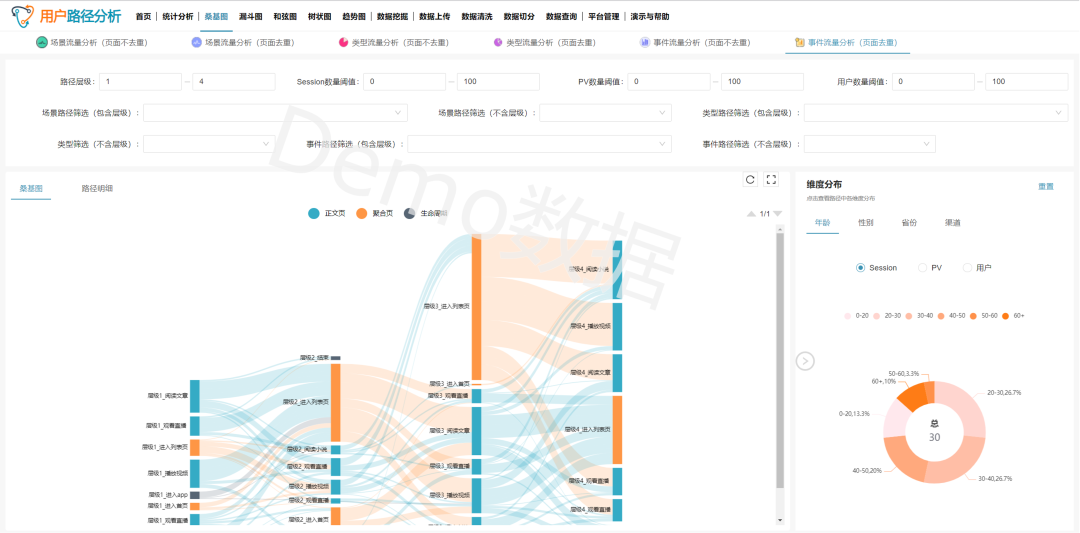Open the 演示与帮助 menu item
Image resolution: width=1080 pixels, height=533 pixels.
(x=650, y=17)
